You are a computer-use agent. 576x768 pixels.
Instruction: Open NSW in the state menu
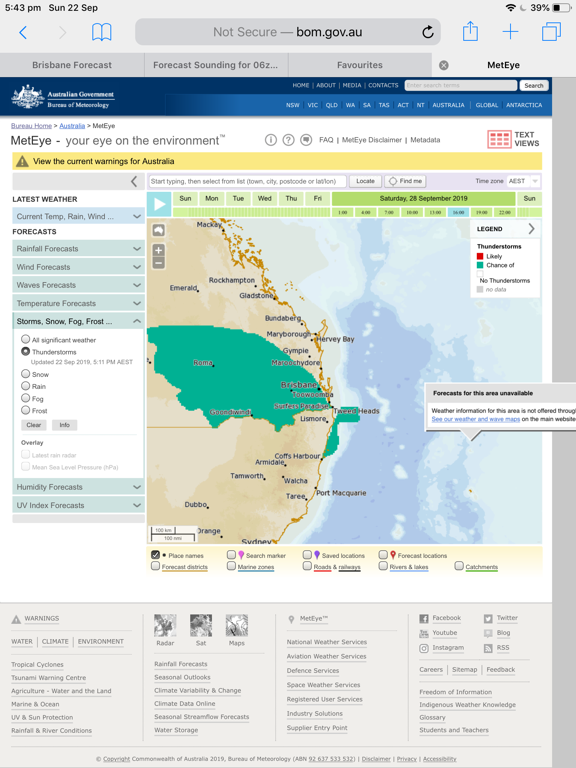pyautogui.click(x=292, y=105)
